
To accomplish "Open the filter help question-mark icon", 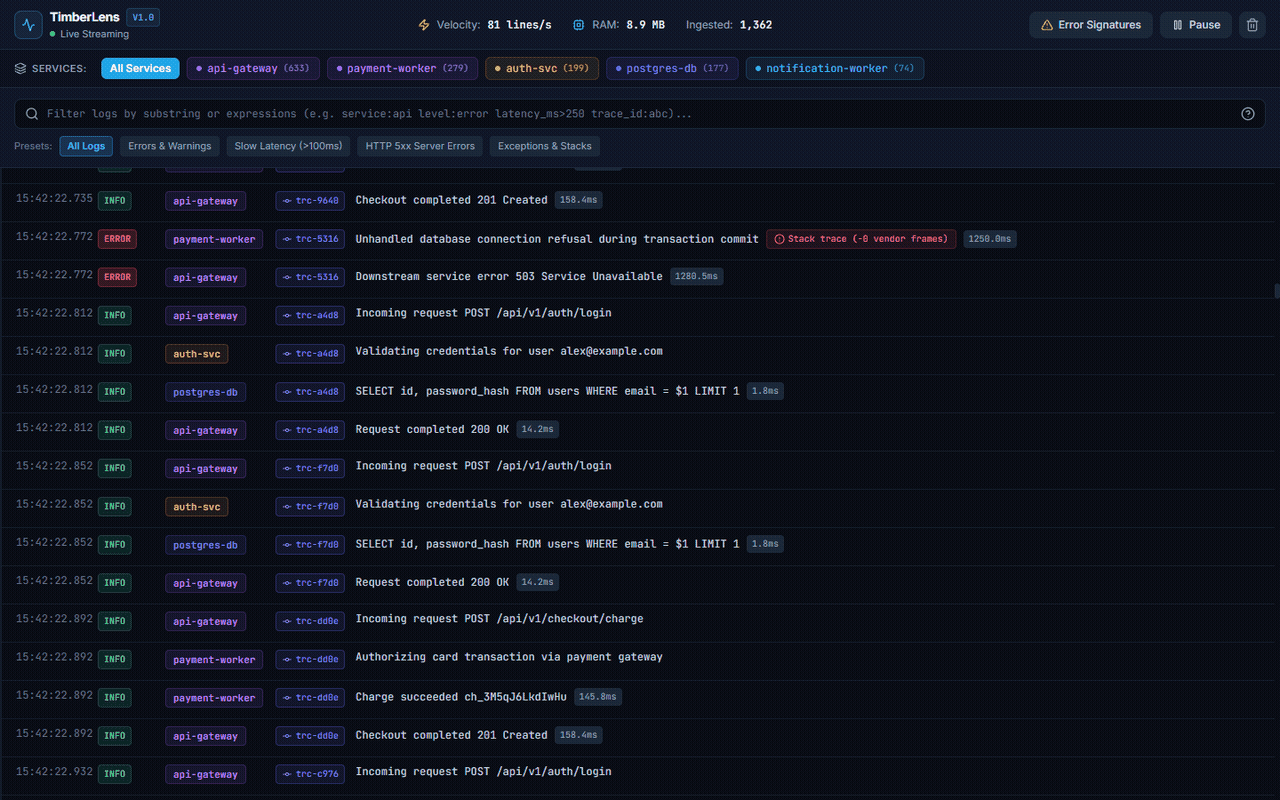I will tap(1248, 114).
